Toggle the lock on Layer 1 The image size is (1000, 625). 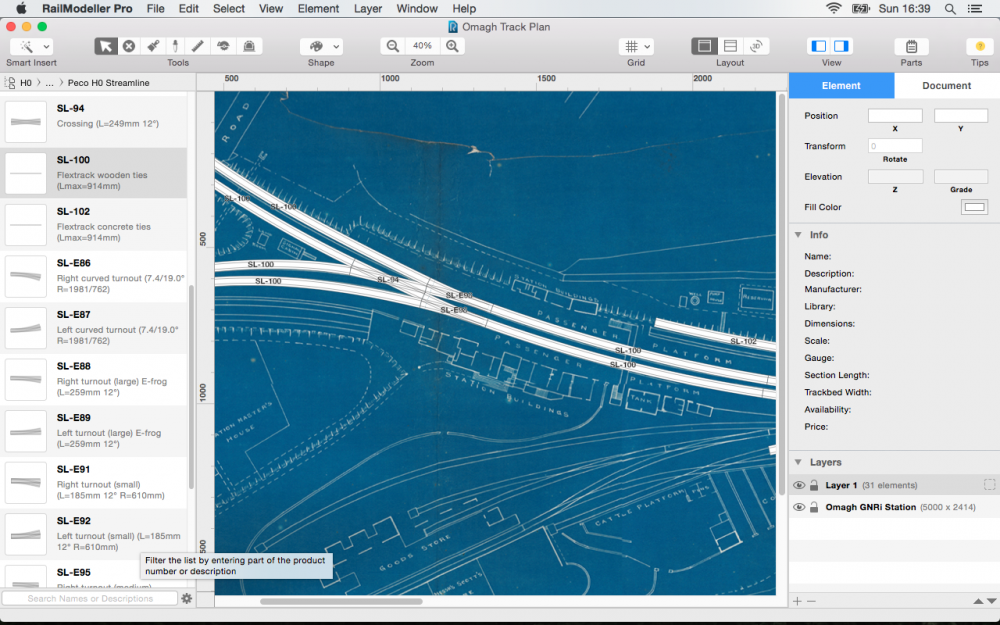(814, 485)
